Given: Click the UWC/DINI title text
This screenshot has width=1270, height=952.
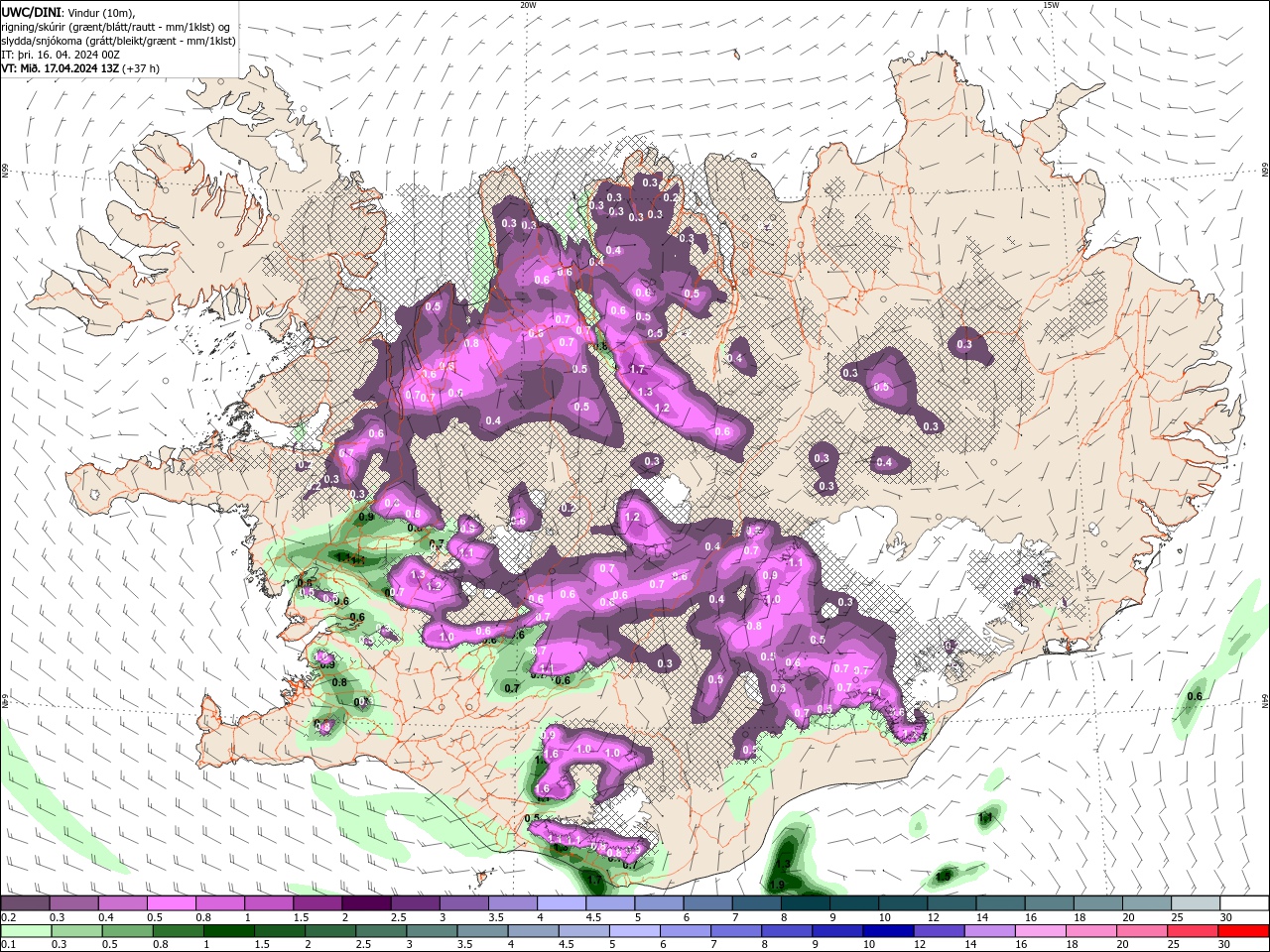Looking at the screenshot, I should (29, 12).
